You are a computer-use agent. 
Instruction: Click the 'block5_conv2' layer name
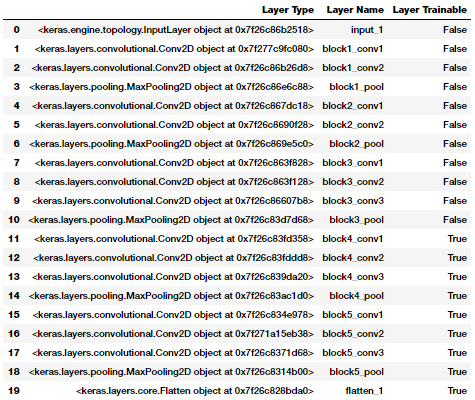(x=353, y=334)
